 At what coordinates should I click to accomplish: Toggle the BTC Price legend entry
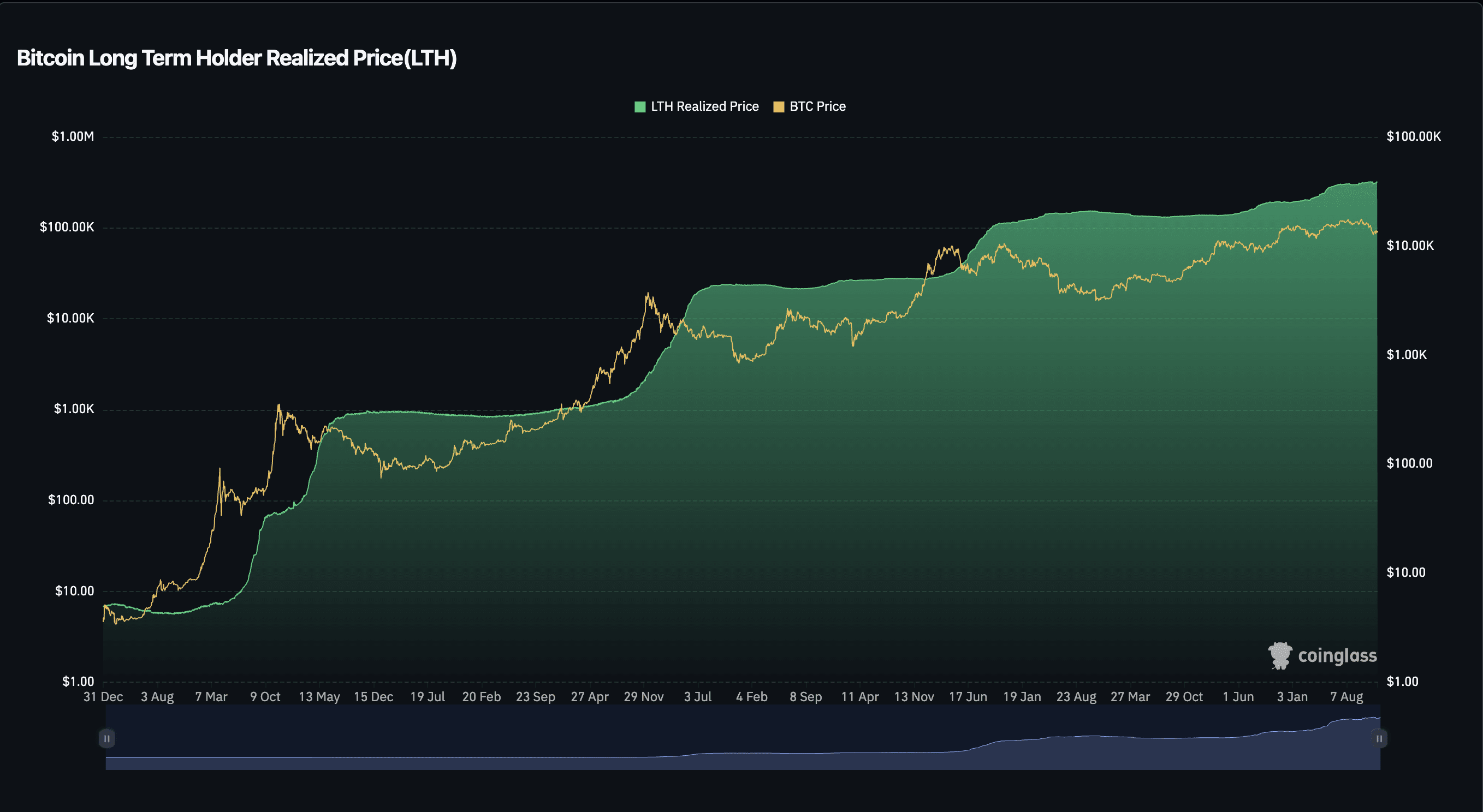click(817, 106)
